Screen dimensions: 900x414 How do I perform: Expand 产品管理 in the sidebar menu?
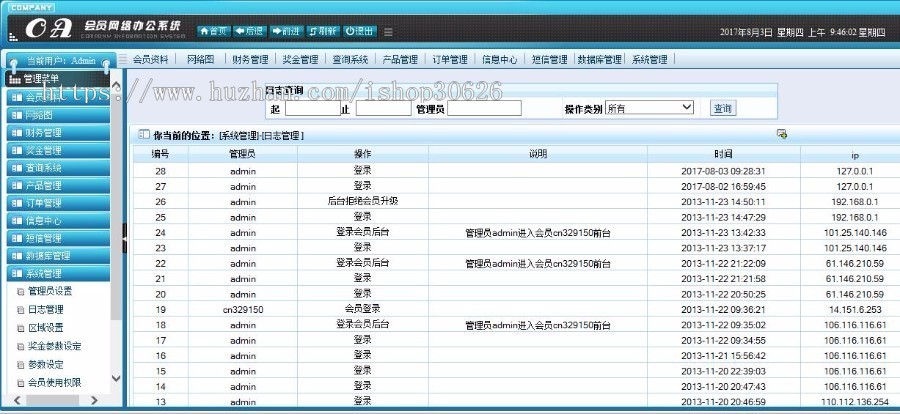coord(58,185)
